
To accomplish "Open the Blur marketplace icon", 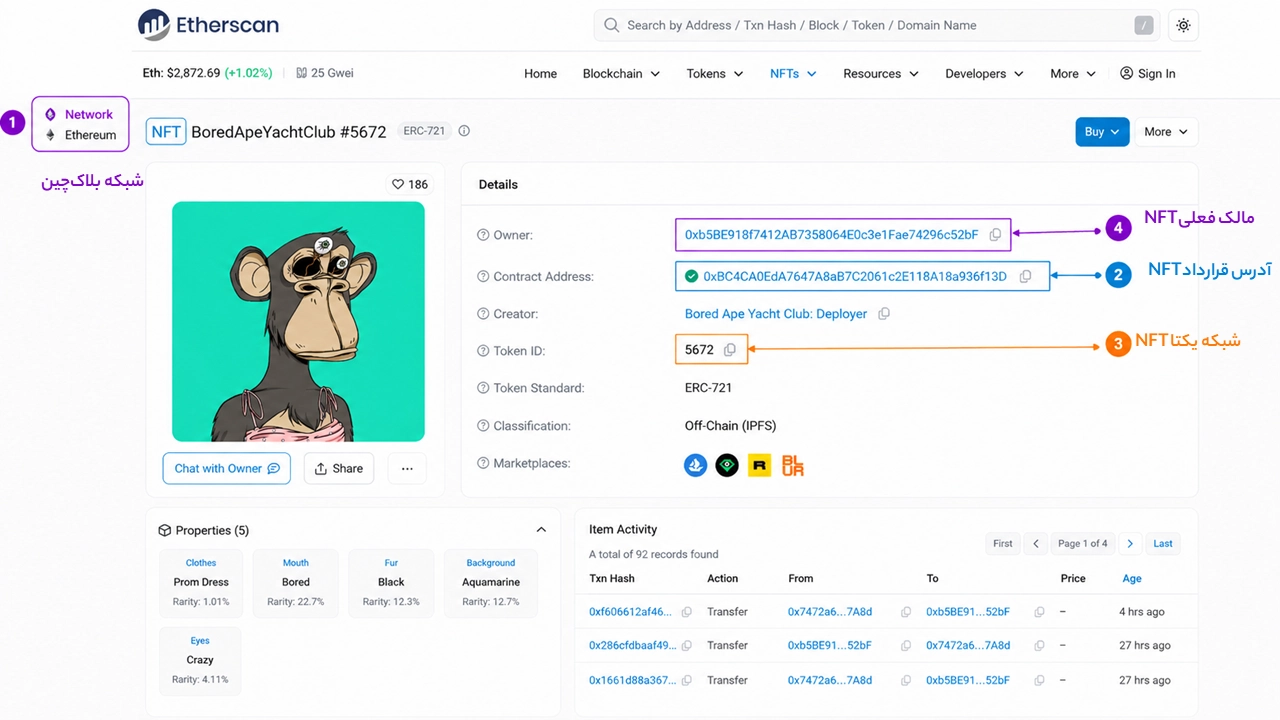I will coord(792,465).
